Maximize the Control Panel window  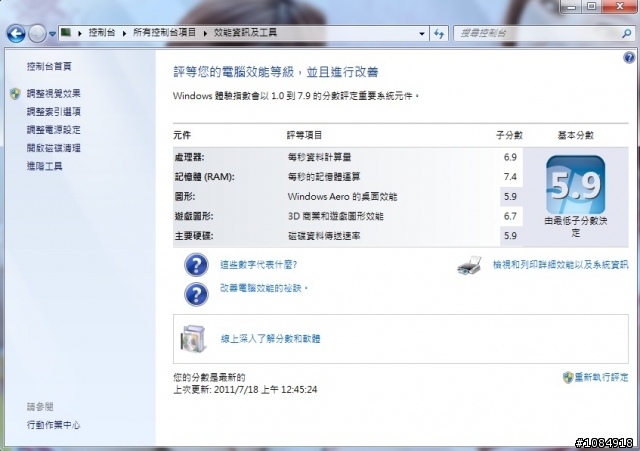click(x=591, y=7)
